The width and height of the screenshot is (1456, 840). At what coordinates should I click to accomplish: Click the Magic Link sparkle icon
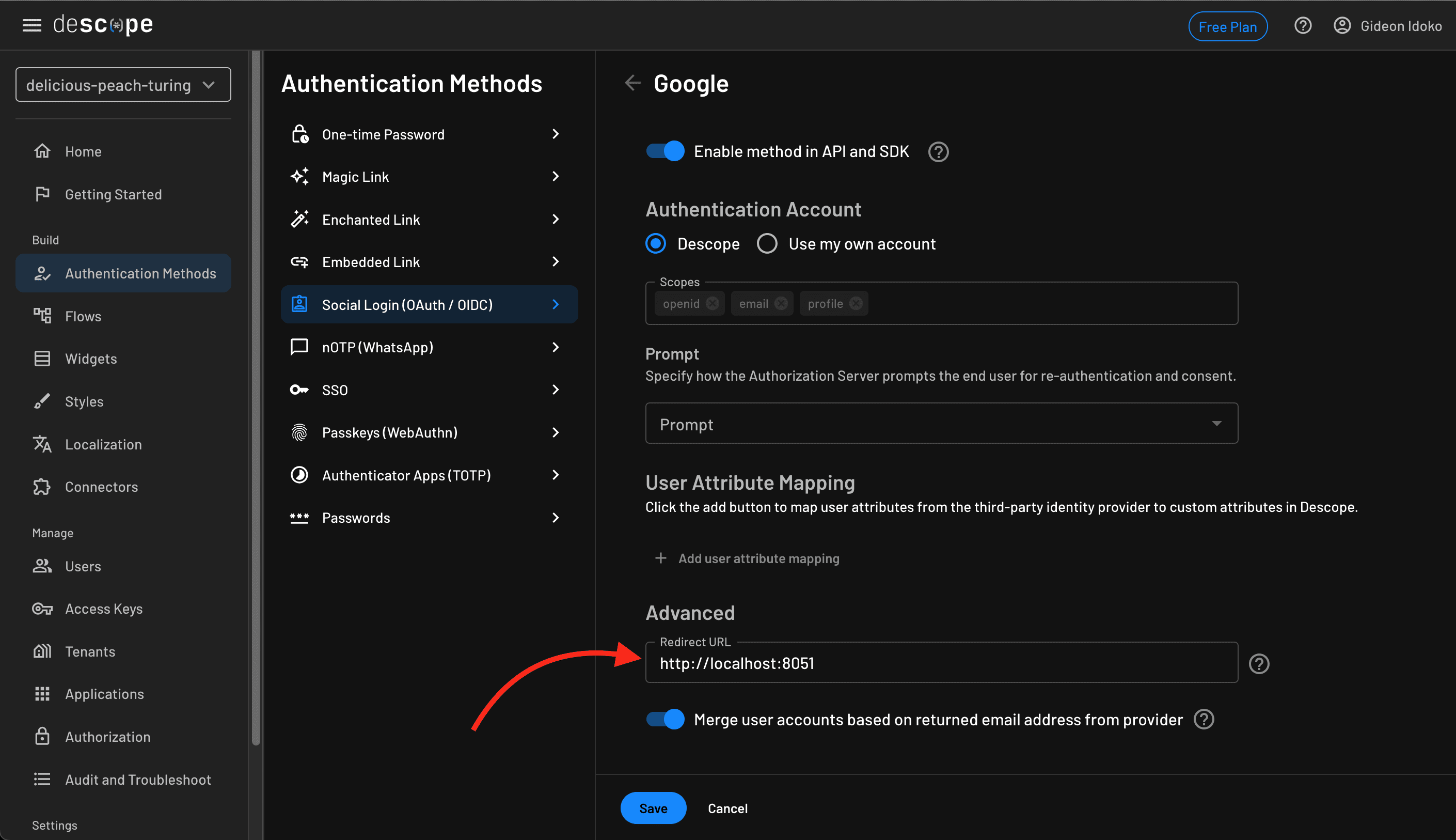click(x=300, y=177)
